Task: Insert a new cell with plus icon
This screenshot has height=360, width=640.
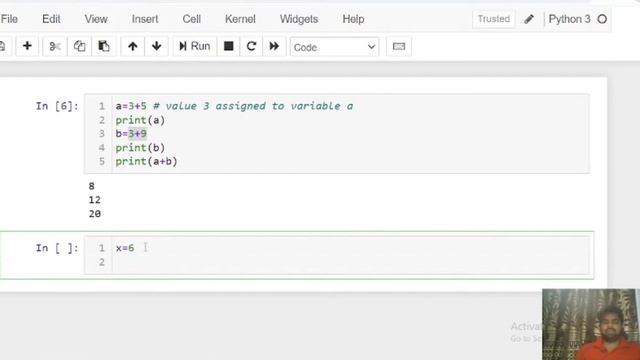Action: point(27,46)
